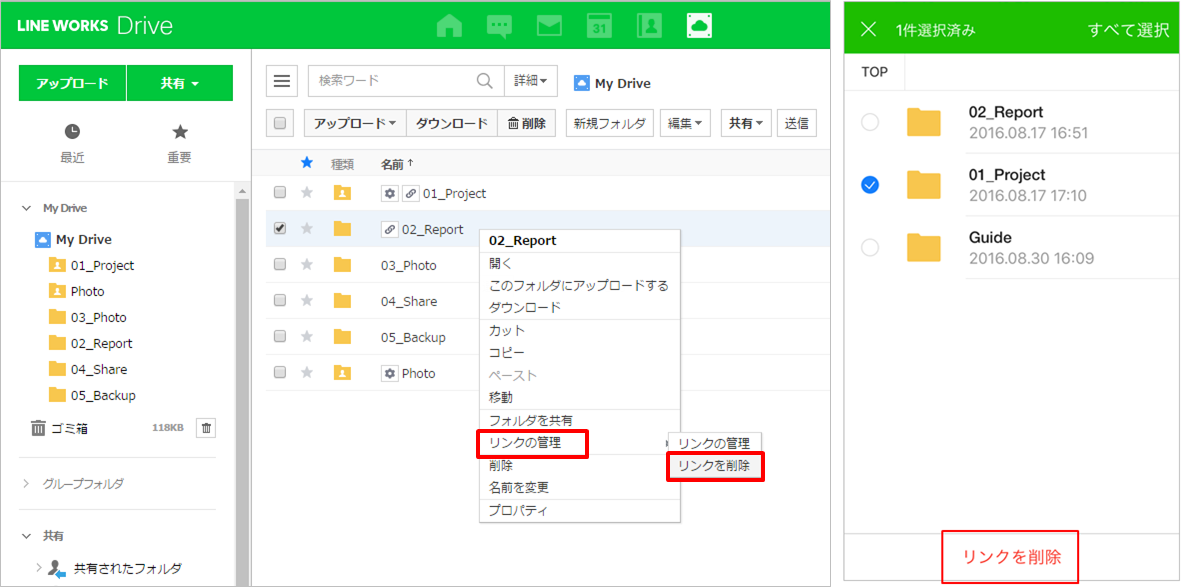Check the 01_Project row checkbox
Viewport: 1181px width, 587px height.
[280, 192]
